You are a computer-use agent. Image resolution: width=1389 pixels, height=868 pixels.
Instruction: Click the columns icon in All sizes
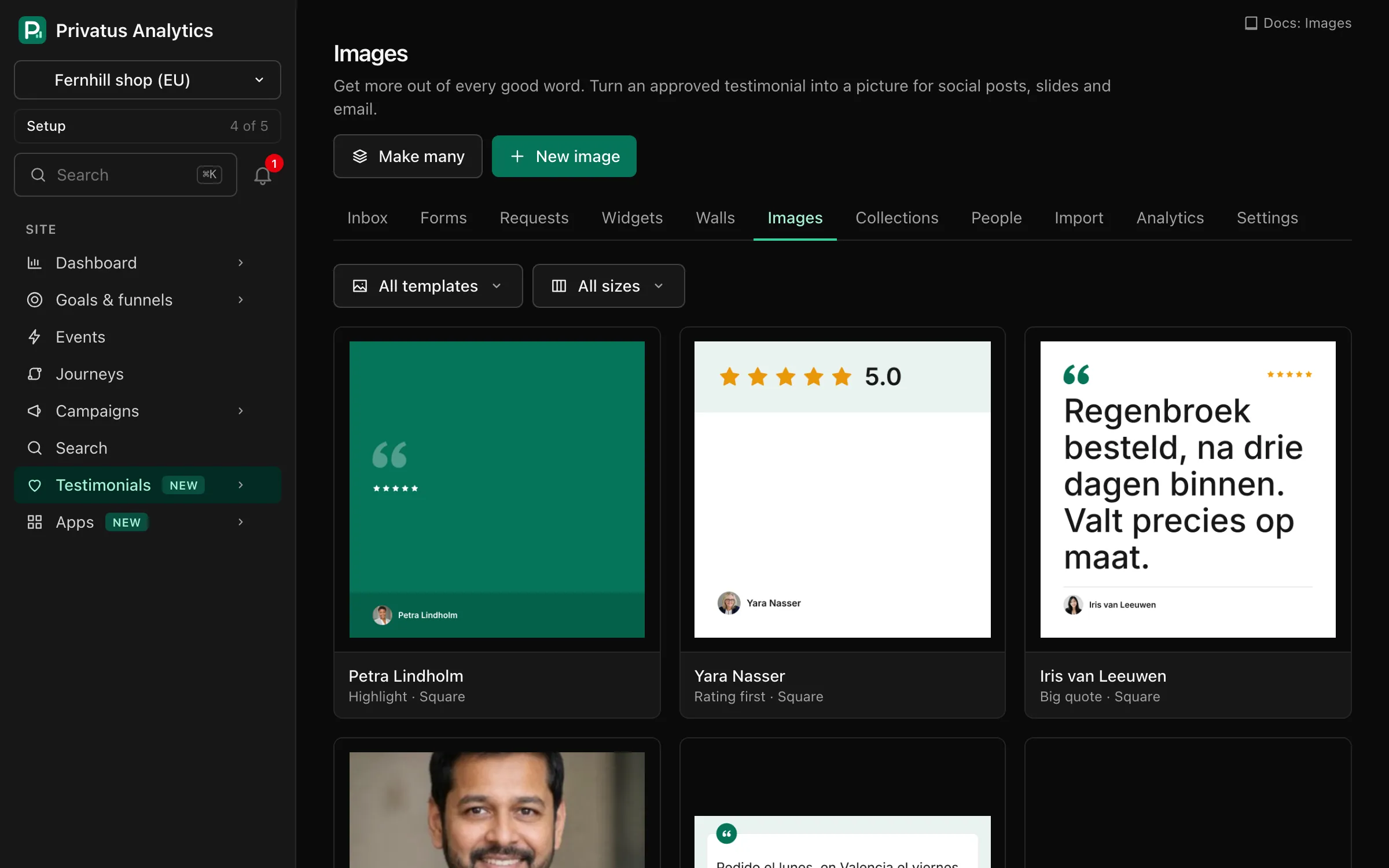[559, 286]
